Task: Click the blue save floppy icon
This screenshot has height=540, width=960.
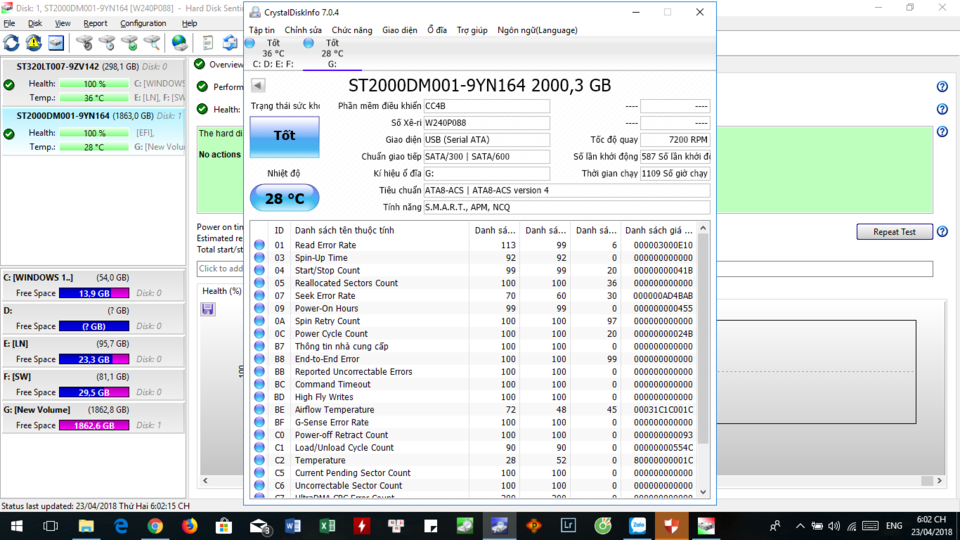Action: click(208, 309)
